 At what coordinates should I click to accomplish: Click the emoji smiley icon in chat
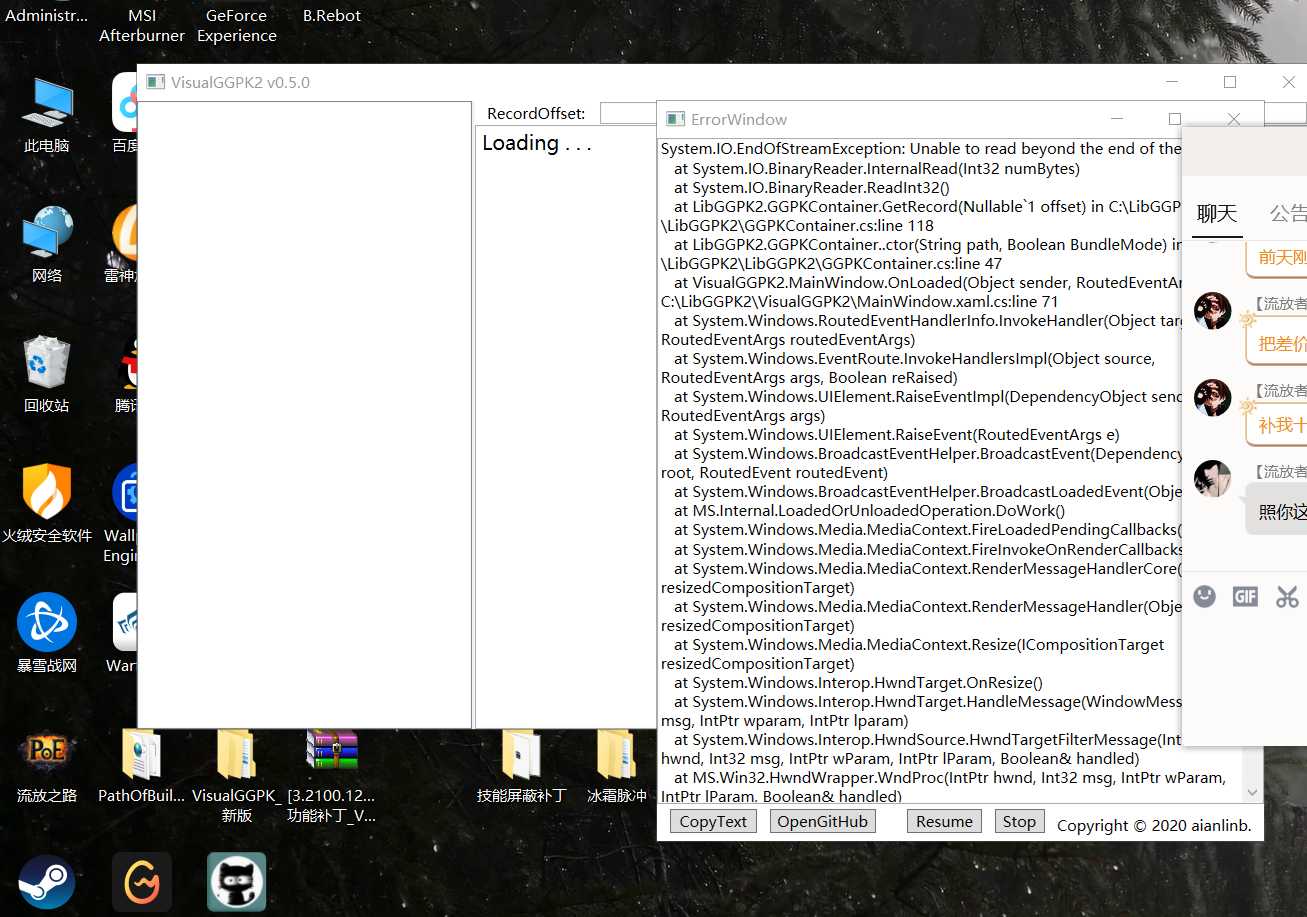pos(1205,597)
